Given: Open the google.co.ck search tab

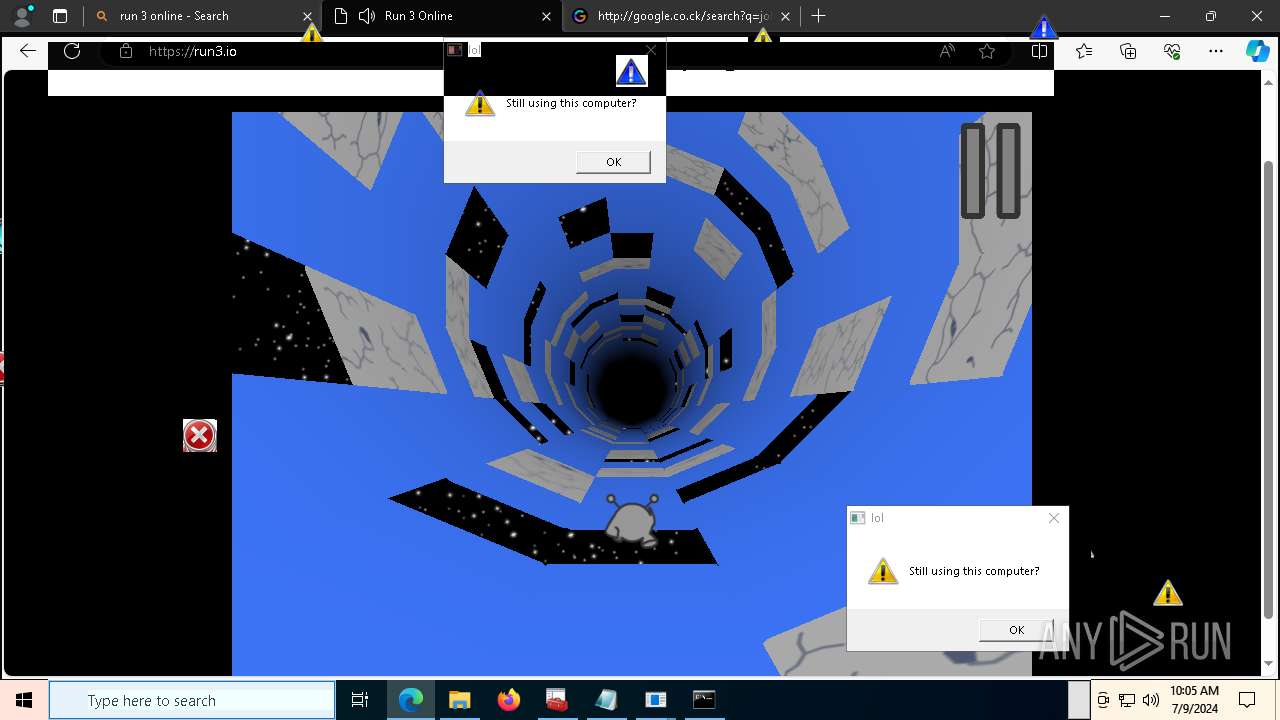Looking at the screenshot, I should [680, 16].
